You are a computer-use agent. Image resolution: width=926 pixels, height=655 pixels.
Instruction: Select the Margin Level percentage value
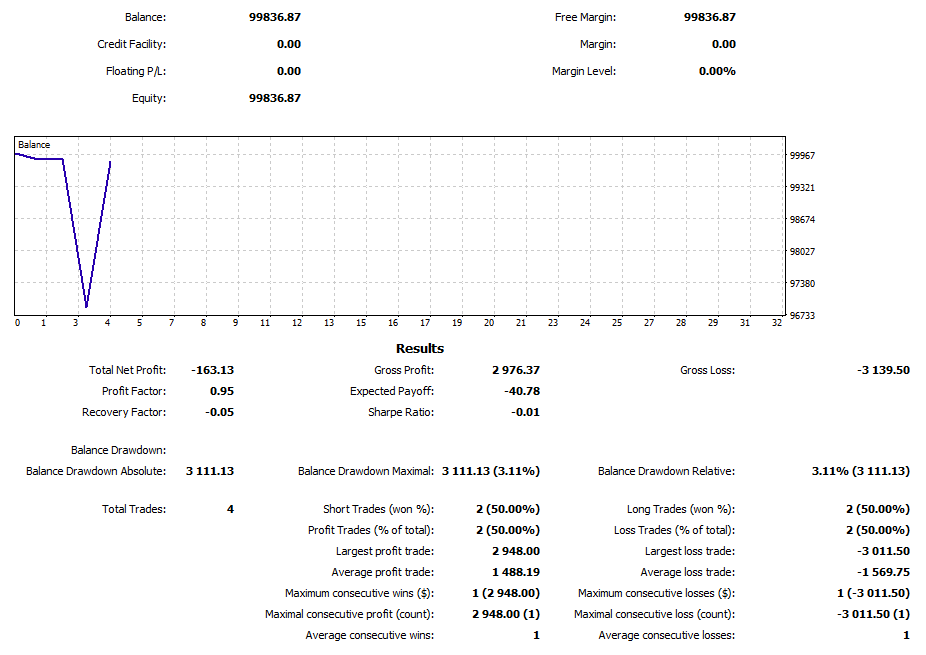[716, 71]
